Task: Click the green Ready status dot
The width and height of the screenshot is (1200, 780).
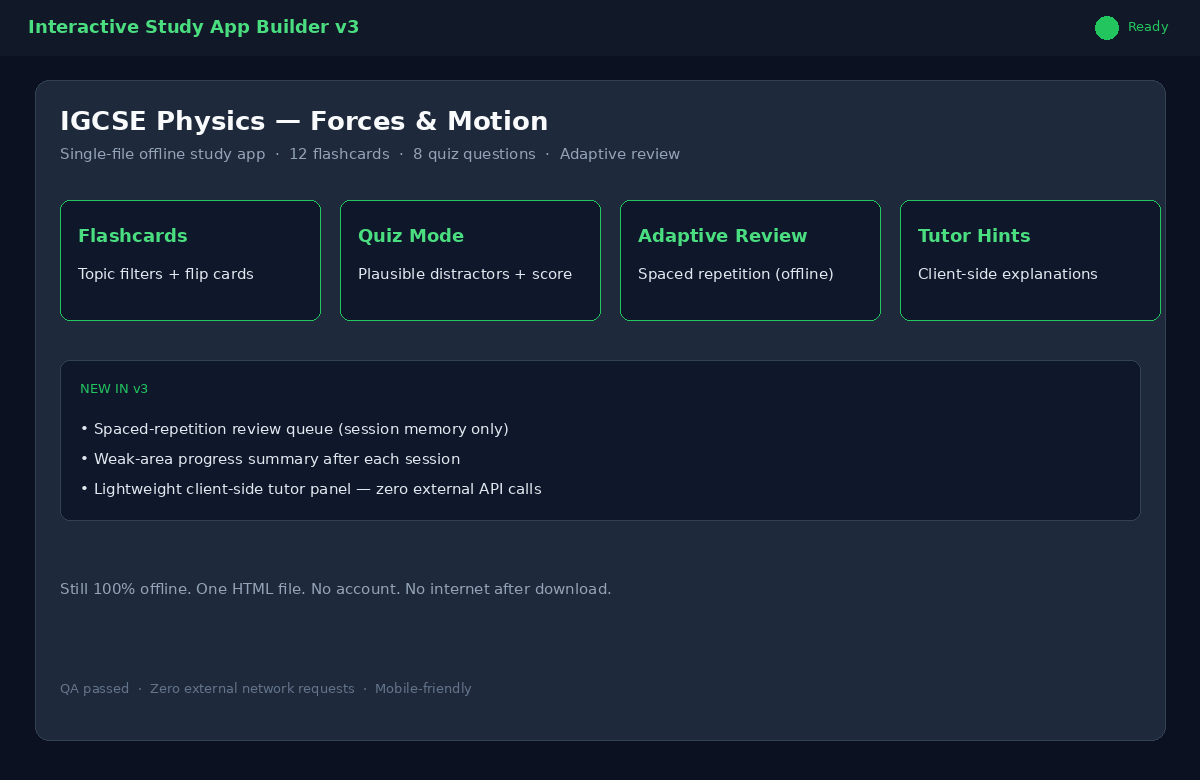Action: click(1106, 28)
